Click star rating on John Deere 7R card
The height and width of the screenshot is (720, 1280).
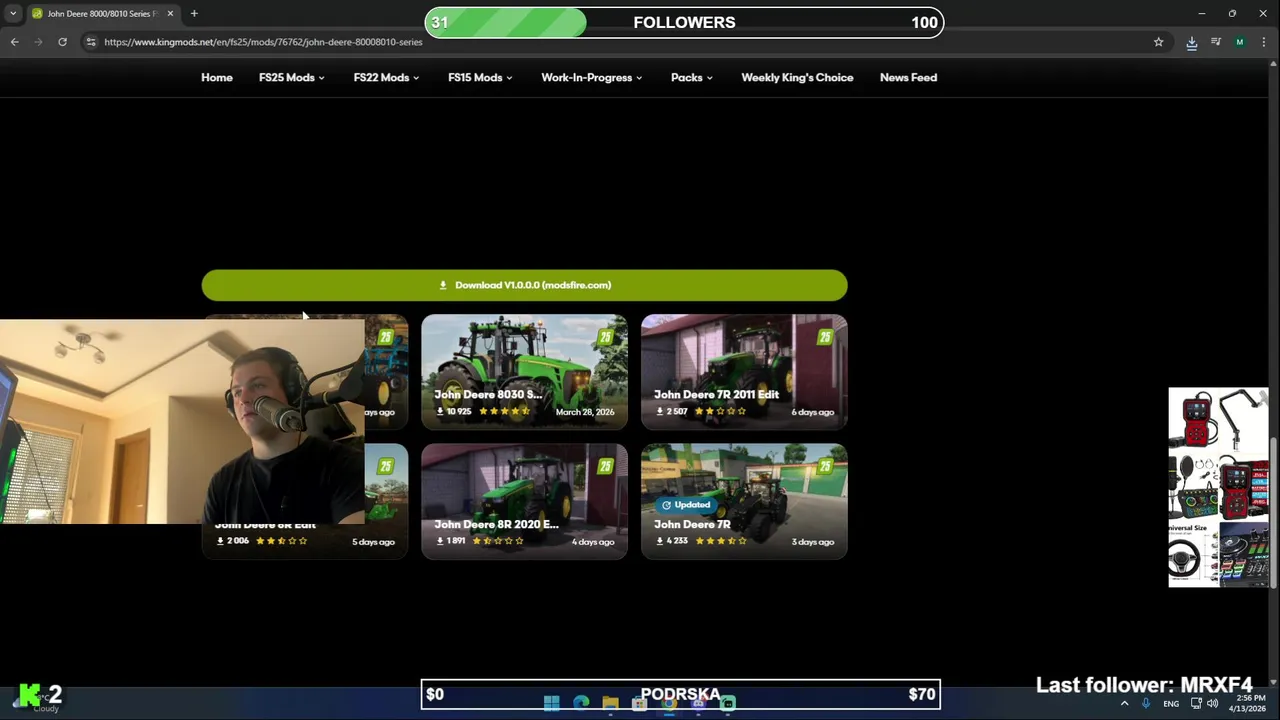720,541
